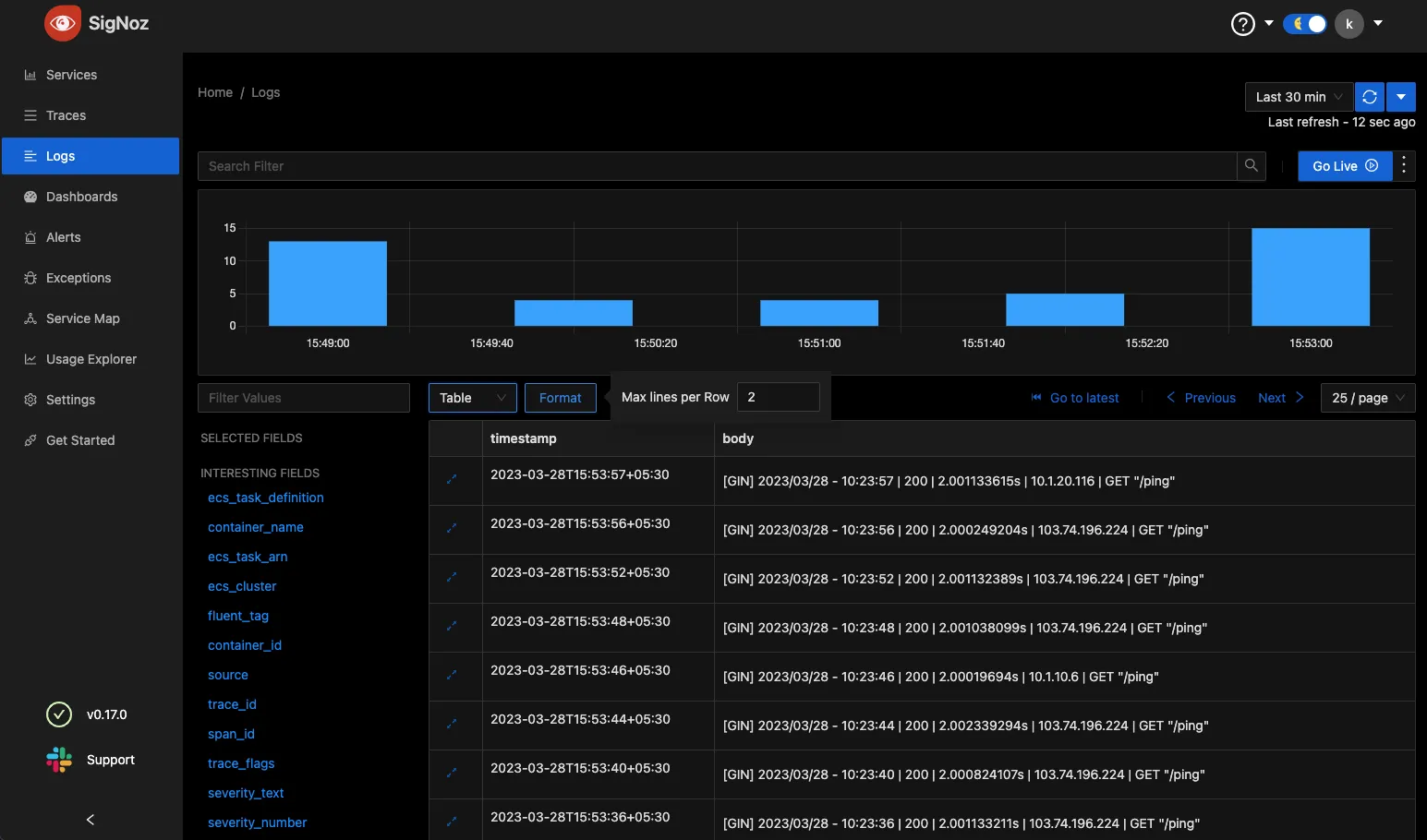Viewport: 1427px width, 840px height.
Task: Open the 25 / page dropdown
Action: coord(1368,398)
